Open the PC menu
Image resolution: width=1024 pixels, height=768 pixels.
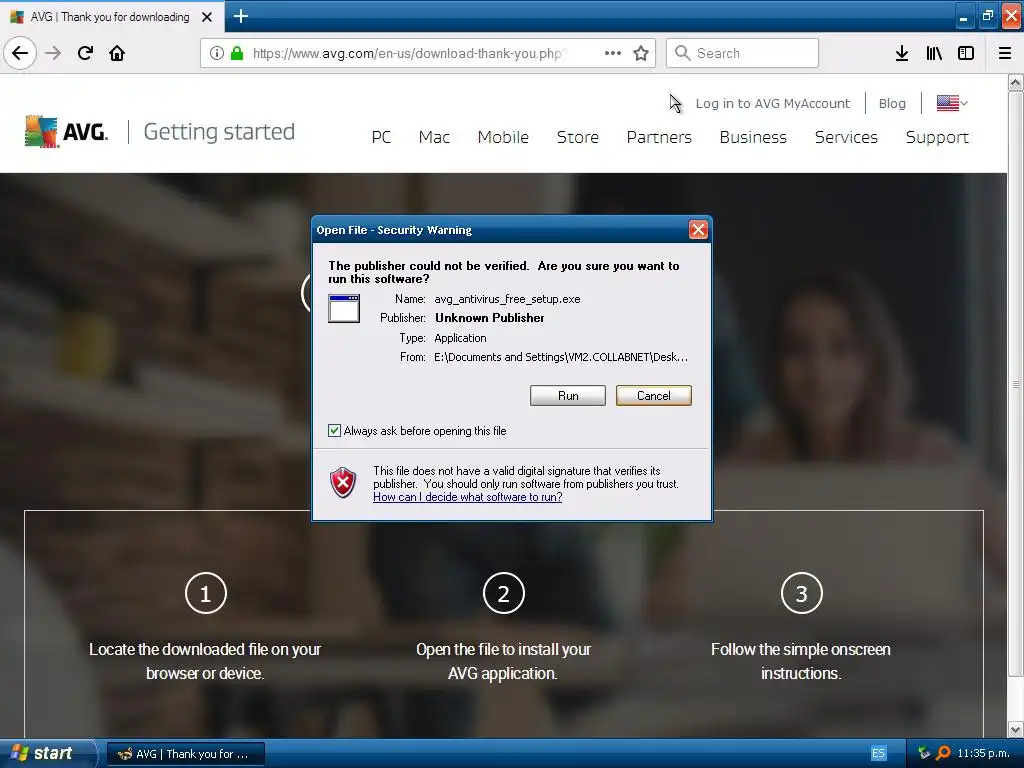tap(381, 137)
